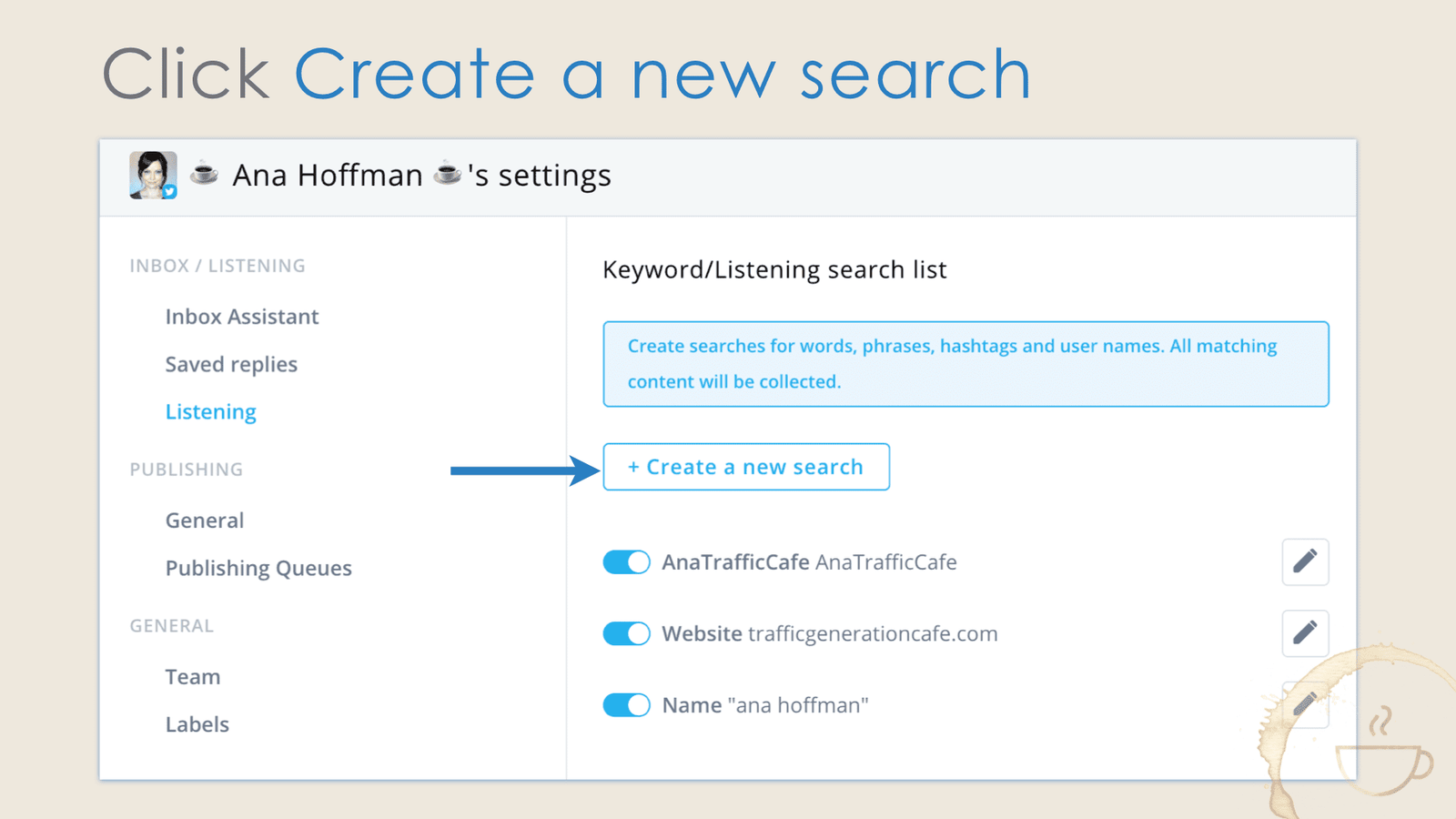Open the Publishing Queues settings
The width and height of the screenshot is (1456, 819).
point(258,567)
